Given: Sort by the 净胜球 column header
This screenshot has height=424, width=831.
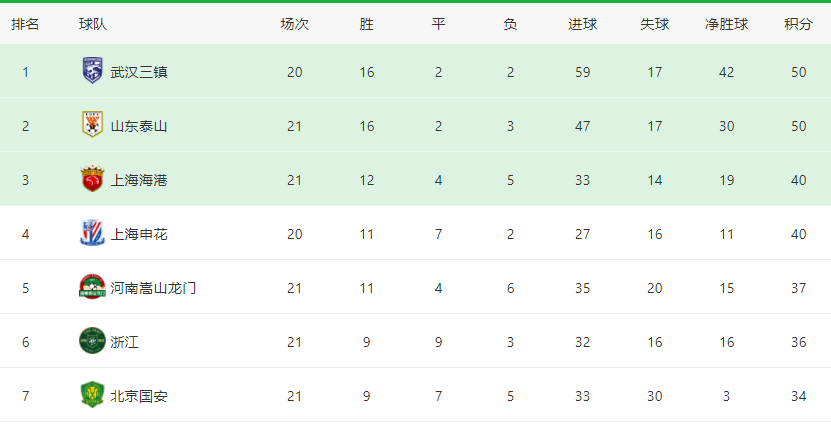Looking at the screenshot, I should tap(726, 24).
